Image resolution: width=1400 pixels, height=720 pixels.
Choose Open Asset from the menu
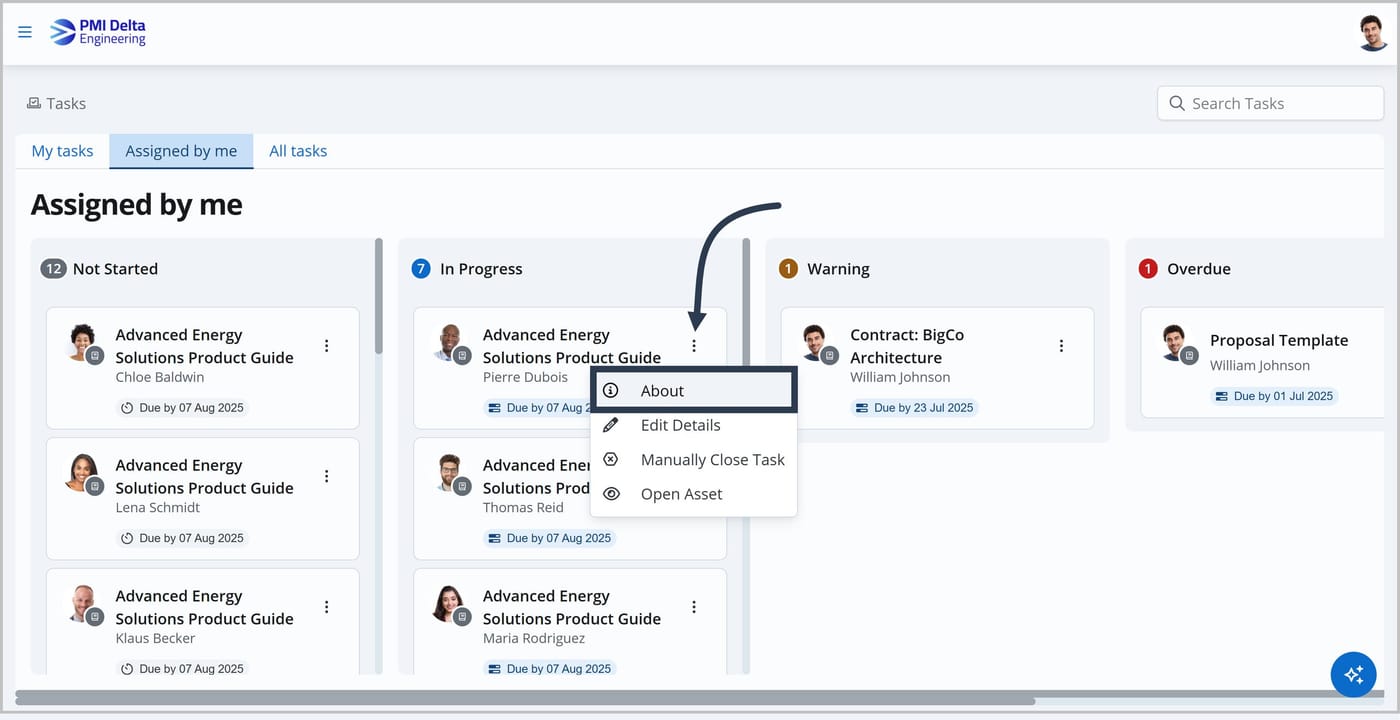pos(694,494)
